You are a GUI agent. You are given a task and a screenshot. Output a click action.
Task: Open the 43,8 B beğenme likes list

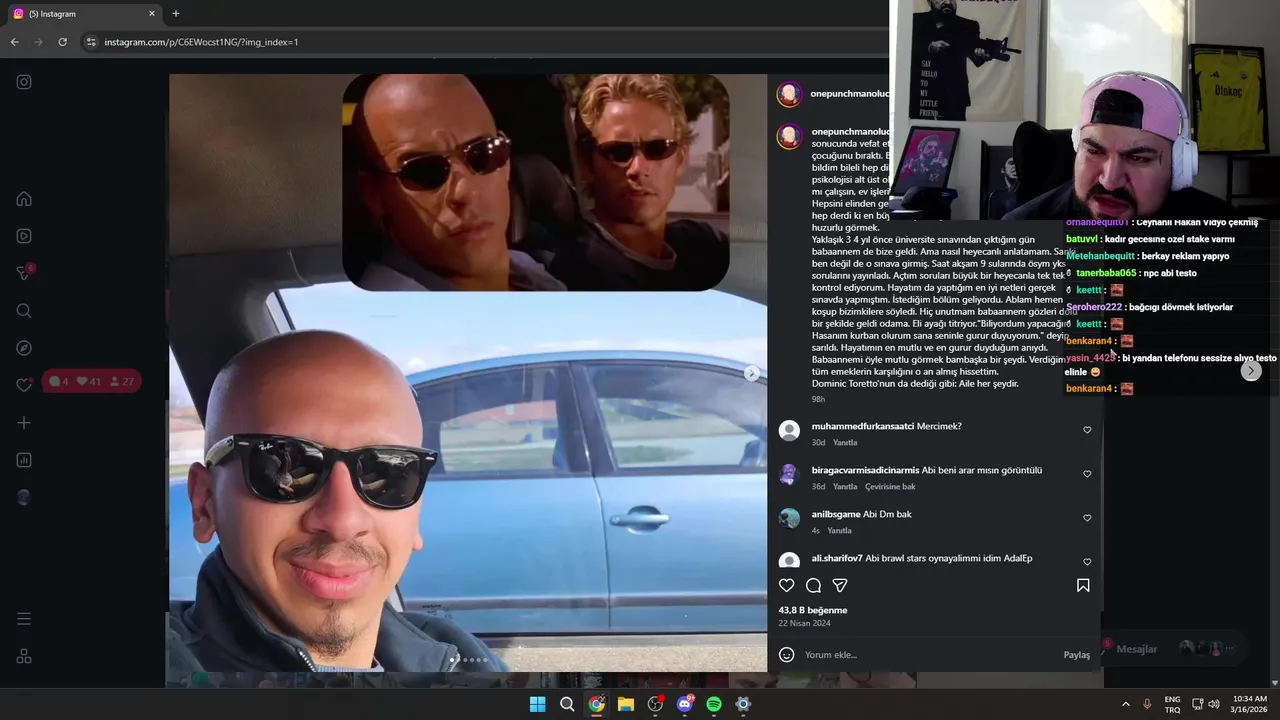pos(813,610)
